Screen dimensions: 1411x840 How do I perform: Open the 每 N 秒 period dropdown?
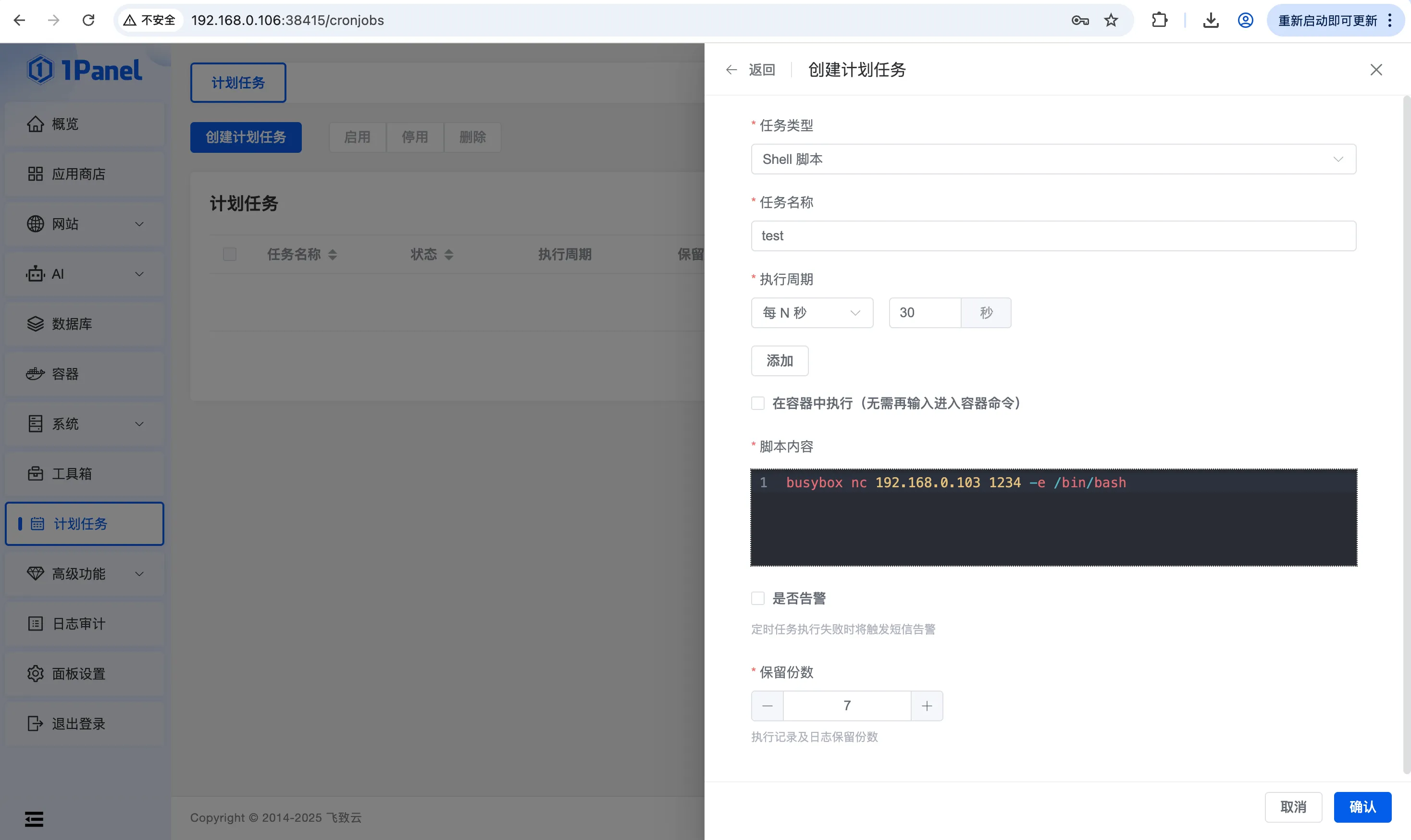click(x=812, y=312)
